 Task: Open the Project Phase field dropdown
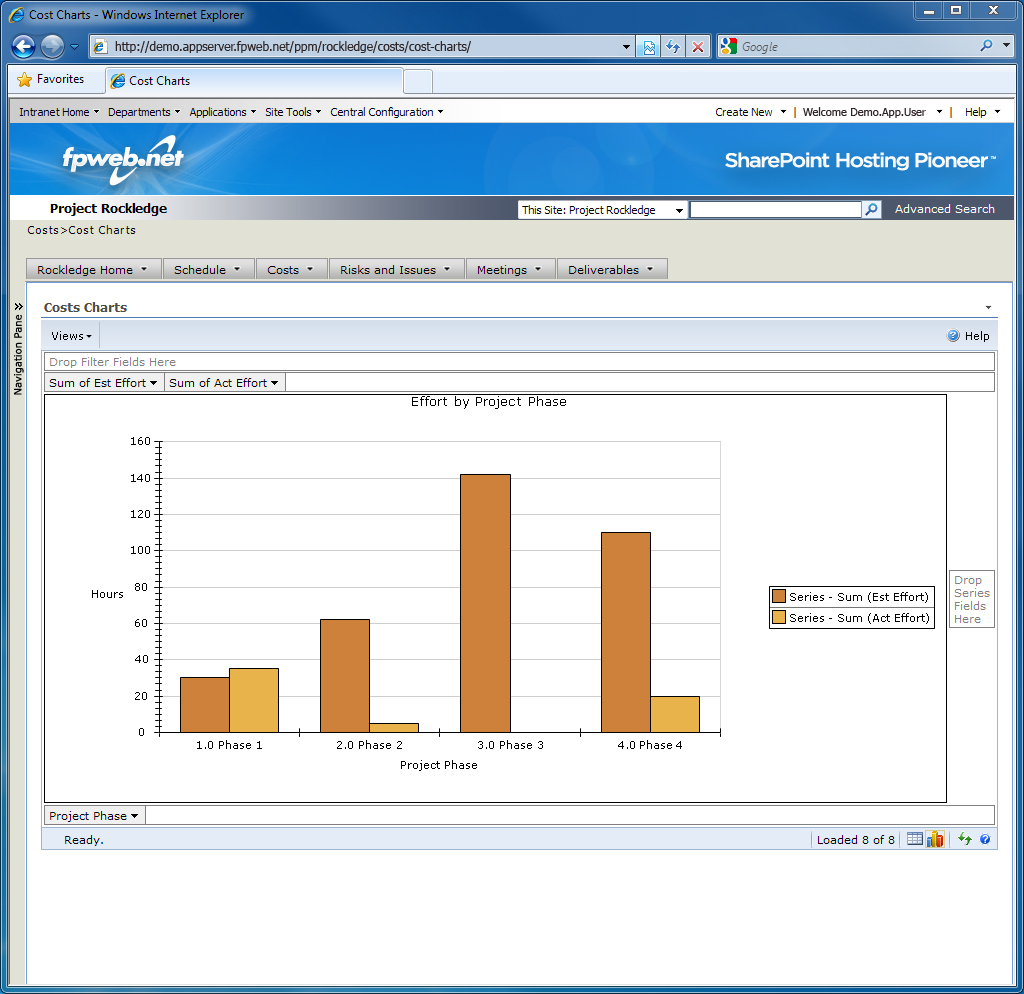[94, 816]
